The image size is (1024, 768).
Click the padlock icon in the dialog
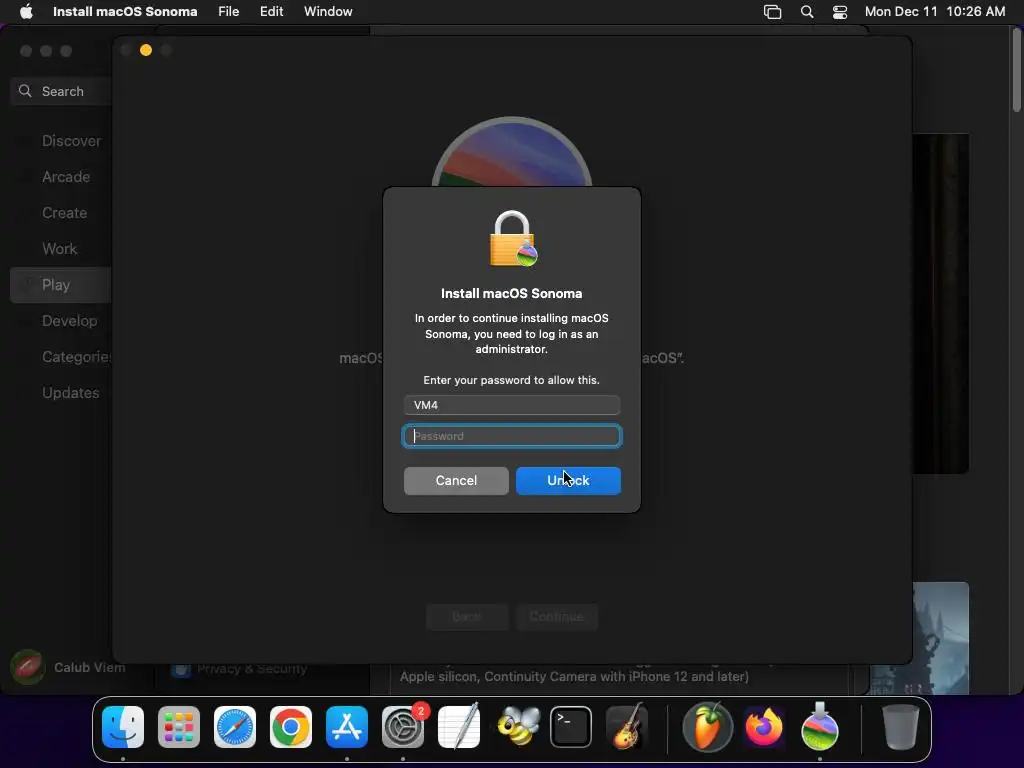[x=513, y=239]
